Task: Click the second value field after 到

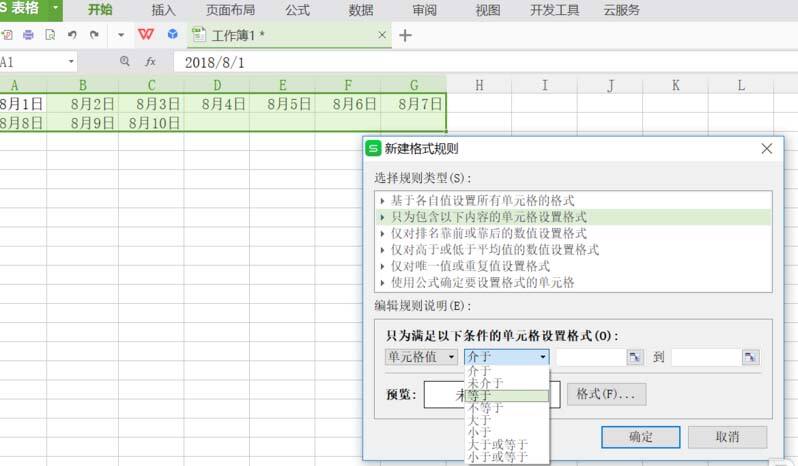Action: click(x=706, y=357)
